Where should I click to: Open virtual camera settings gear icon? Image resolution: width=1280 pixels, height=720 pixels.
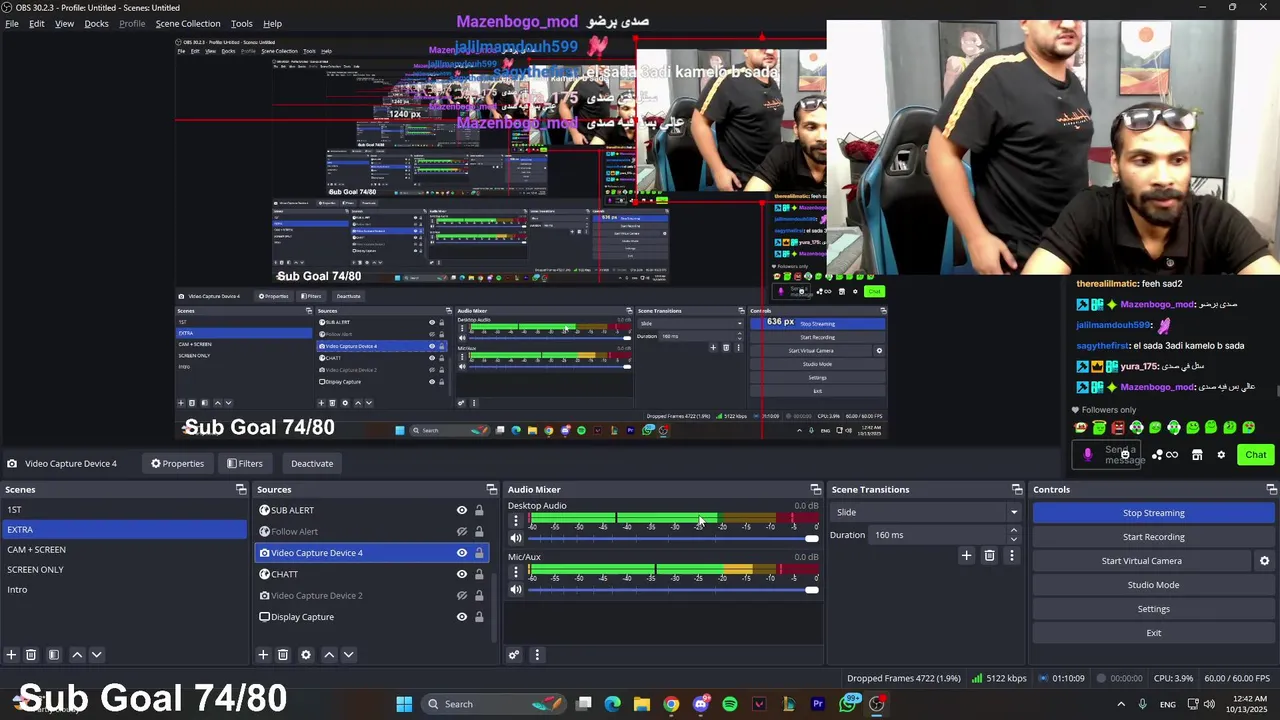coord(1264,561)
